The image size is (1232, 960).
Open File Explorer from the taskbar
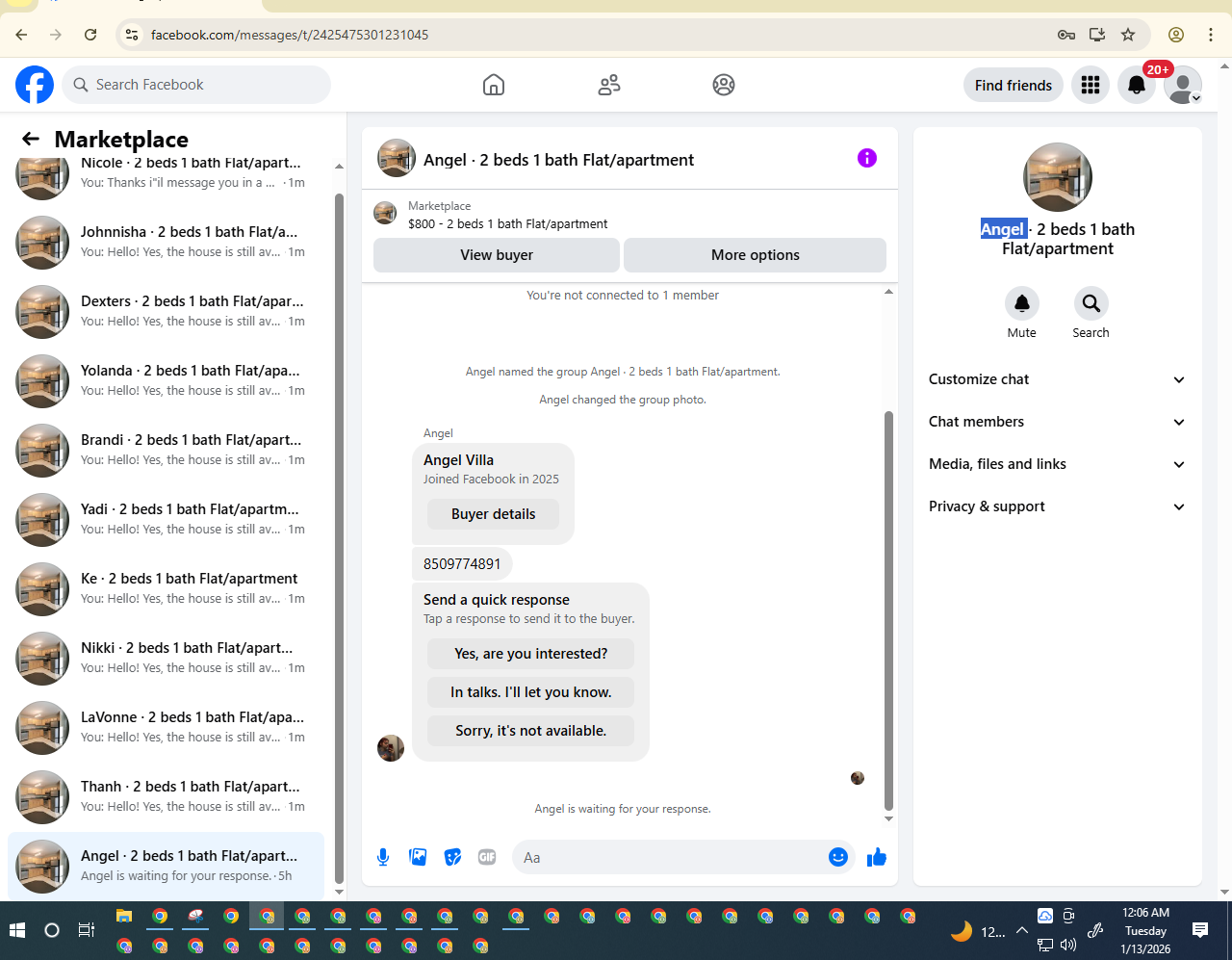(124, 916)
